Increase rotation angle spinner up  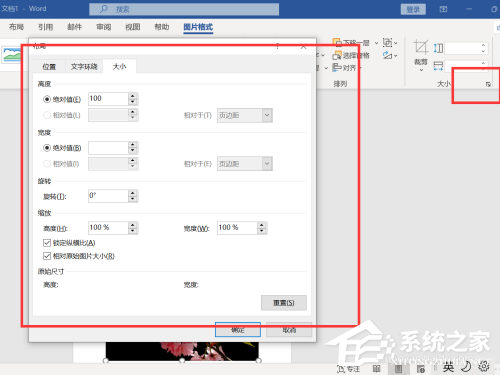click(x=133, y=193)
